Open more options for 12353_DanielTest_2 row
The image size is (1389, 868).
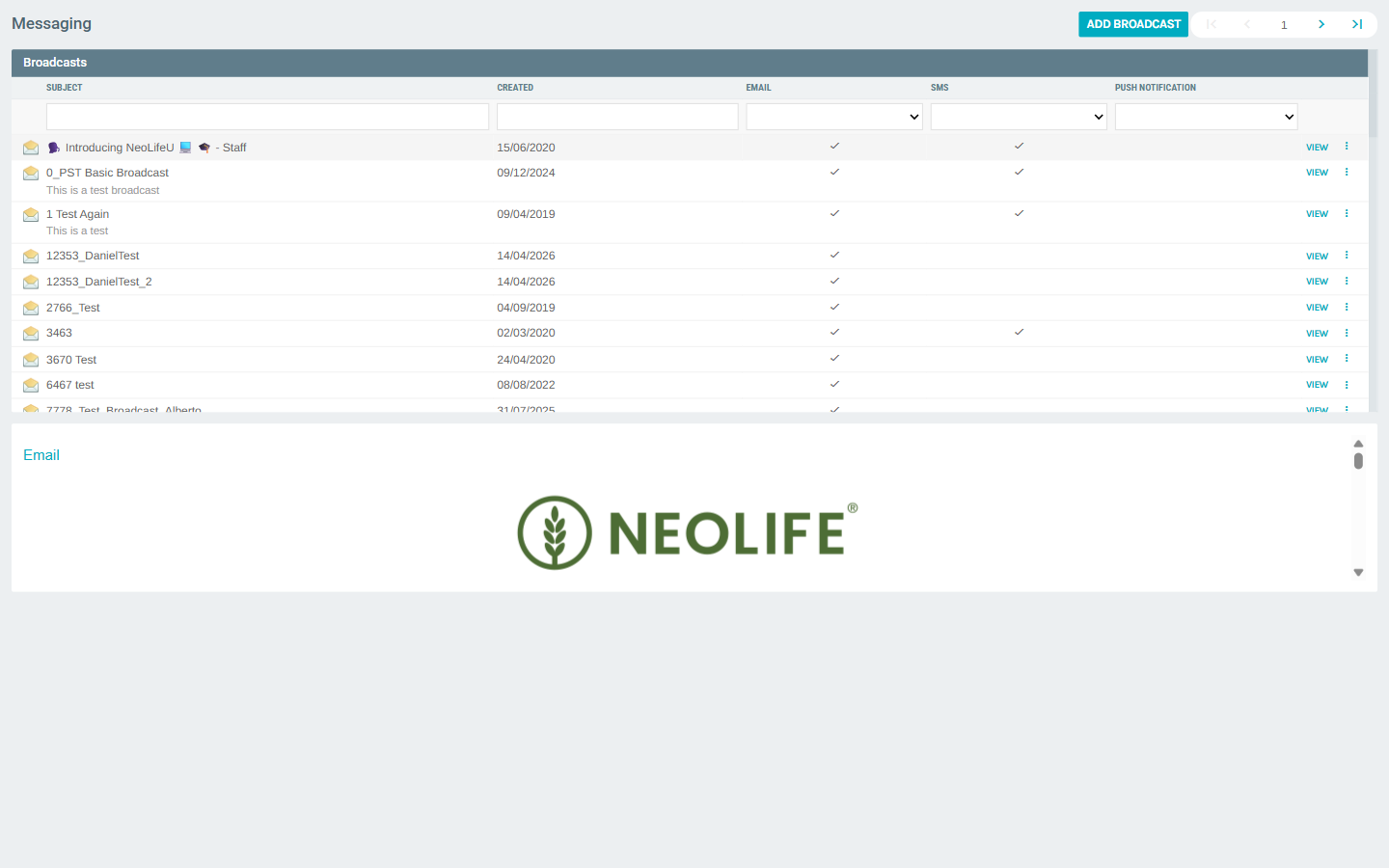[x=1347, y=282]
